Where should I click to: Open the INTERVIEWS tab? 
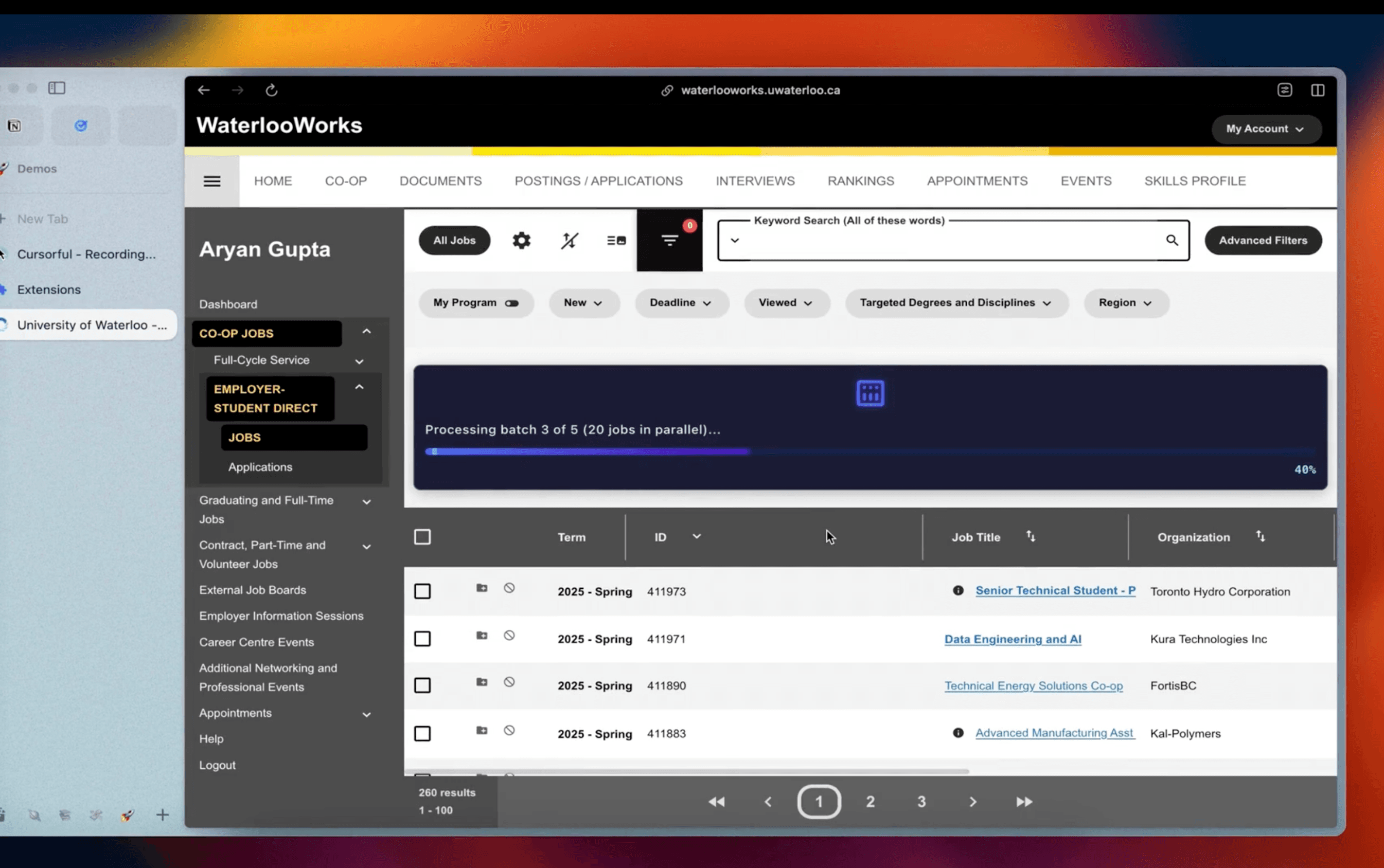(755, 182)
